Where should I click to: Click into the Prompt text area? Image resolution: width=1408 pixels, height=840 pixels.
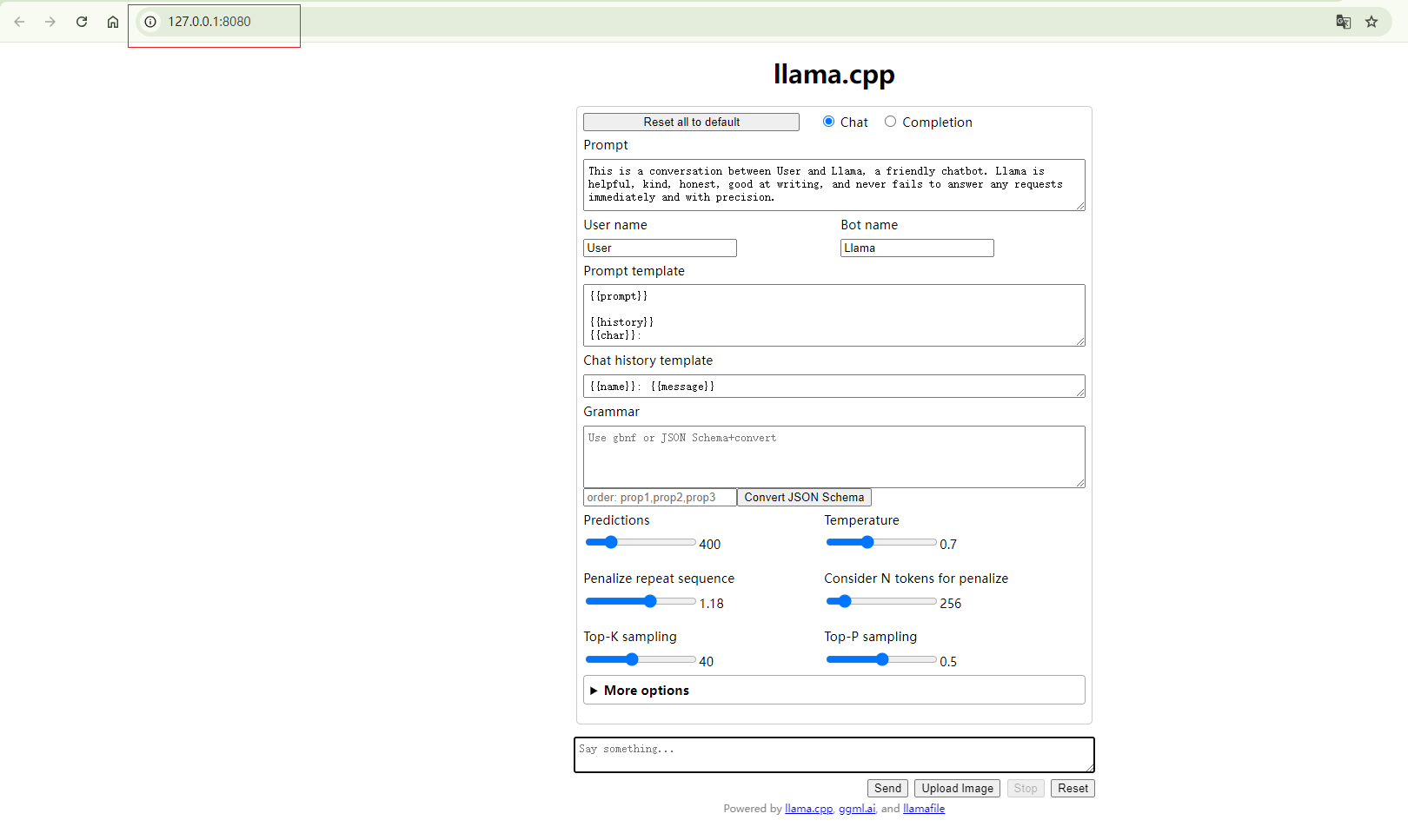pyautogui.click(x=834, y=185)
